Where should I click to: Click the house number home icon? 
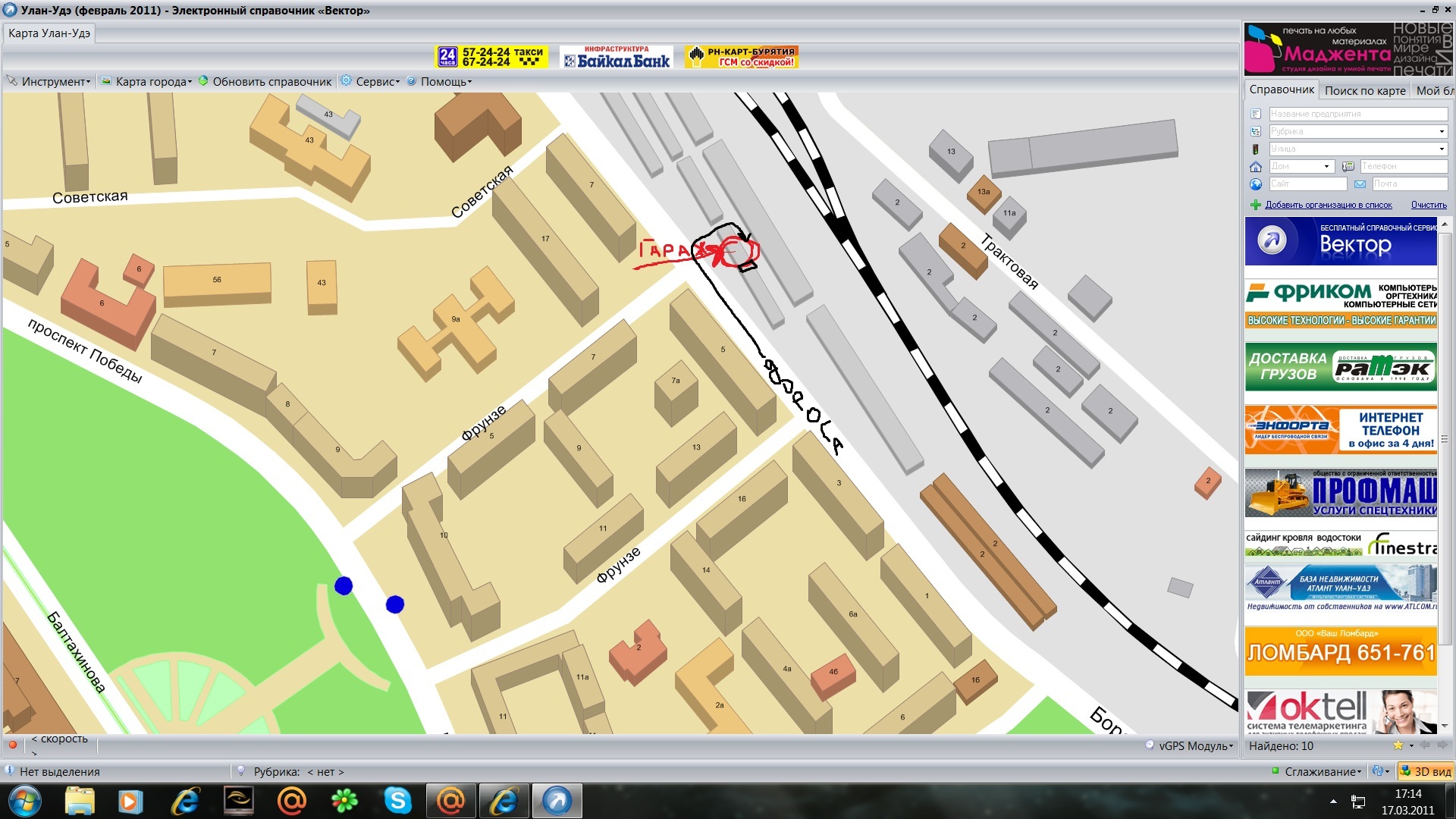[1256, 167]
